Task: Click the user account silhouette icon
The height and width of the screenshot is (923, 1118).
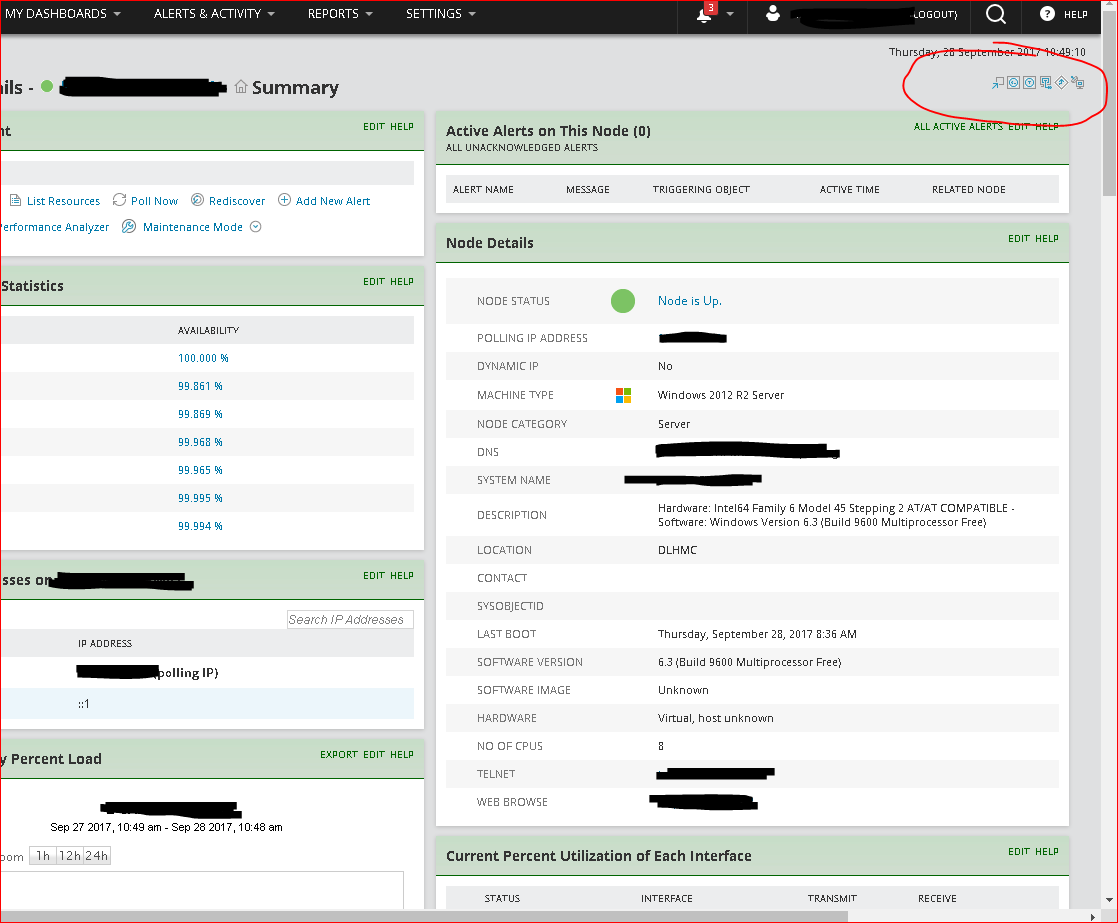Action: [773, 14]
